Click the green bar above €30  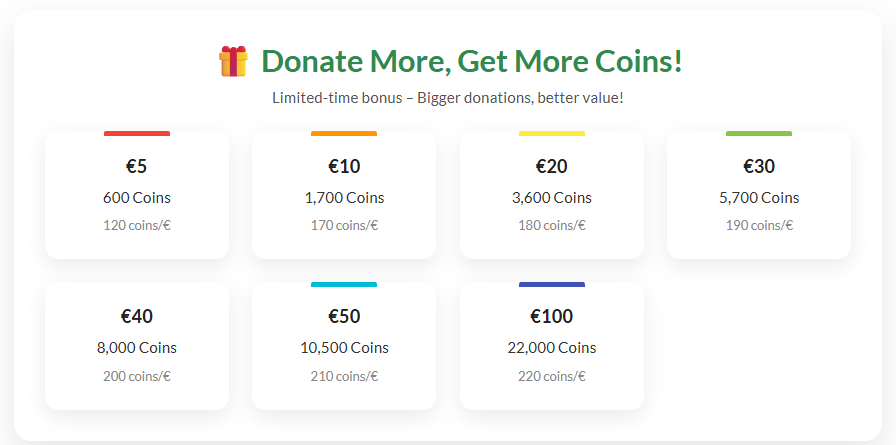click(759, 133)
